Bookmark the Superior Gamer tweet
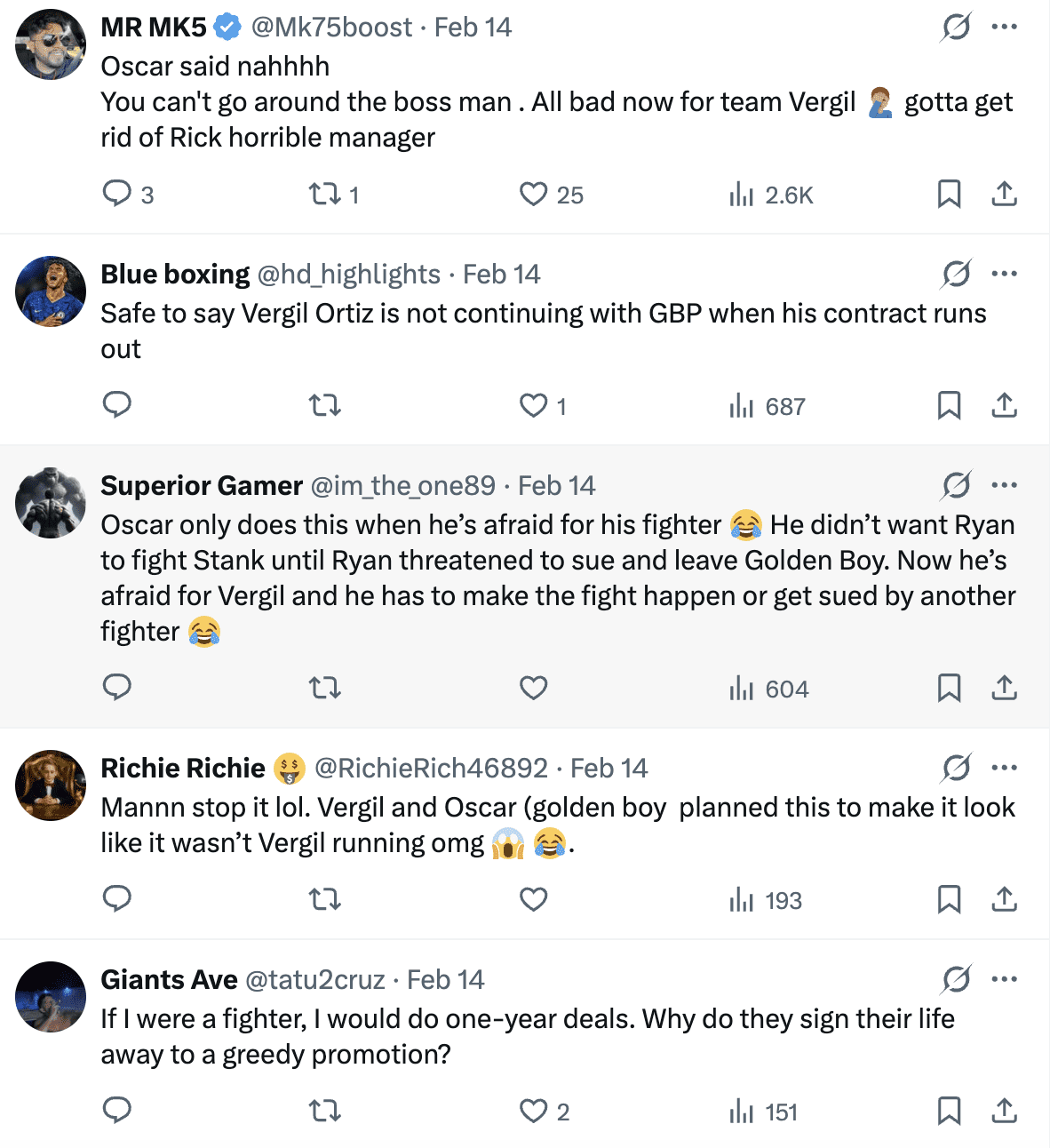This screenshot has width=1050, height=1148. click(949, 688)
